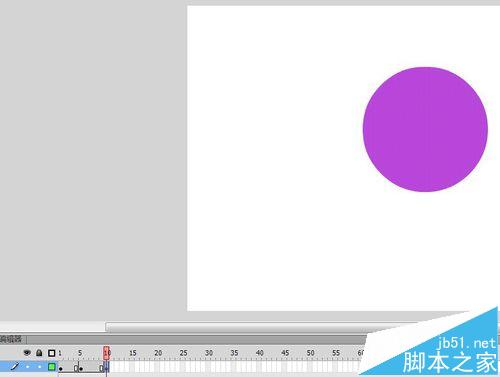Click frame 25 on the timeline ruler
This screenshot has width=500, height=377.
(183, 353)
